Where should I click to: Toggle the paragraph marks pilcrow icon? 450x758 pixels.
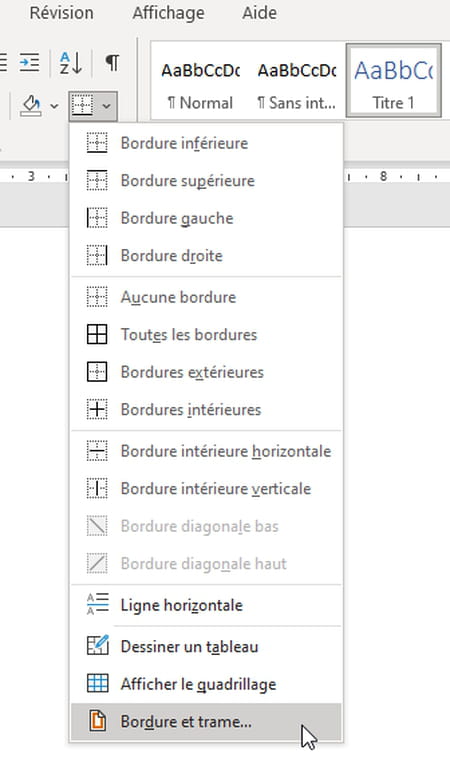(112, 62)
